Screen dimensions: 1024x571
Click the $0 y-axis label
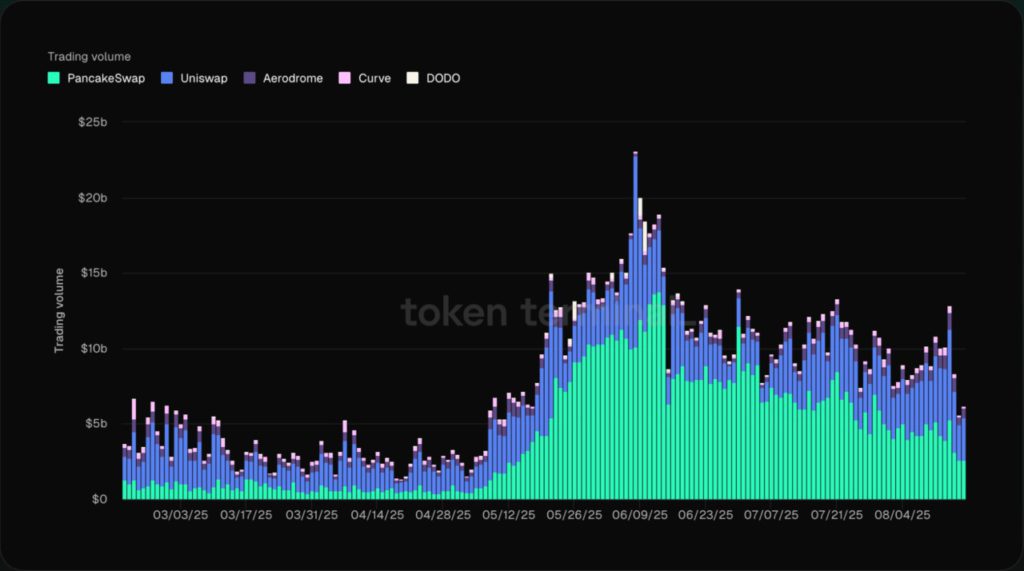coord(98,499)
